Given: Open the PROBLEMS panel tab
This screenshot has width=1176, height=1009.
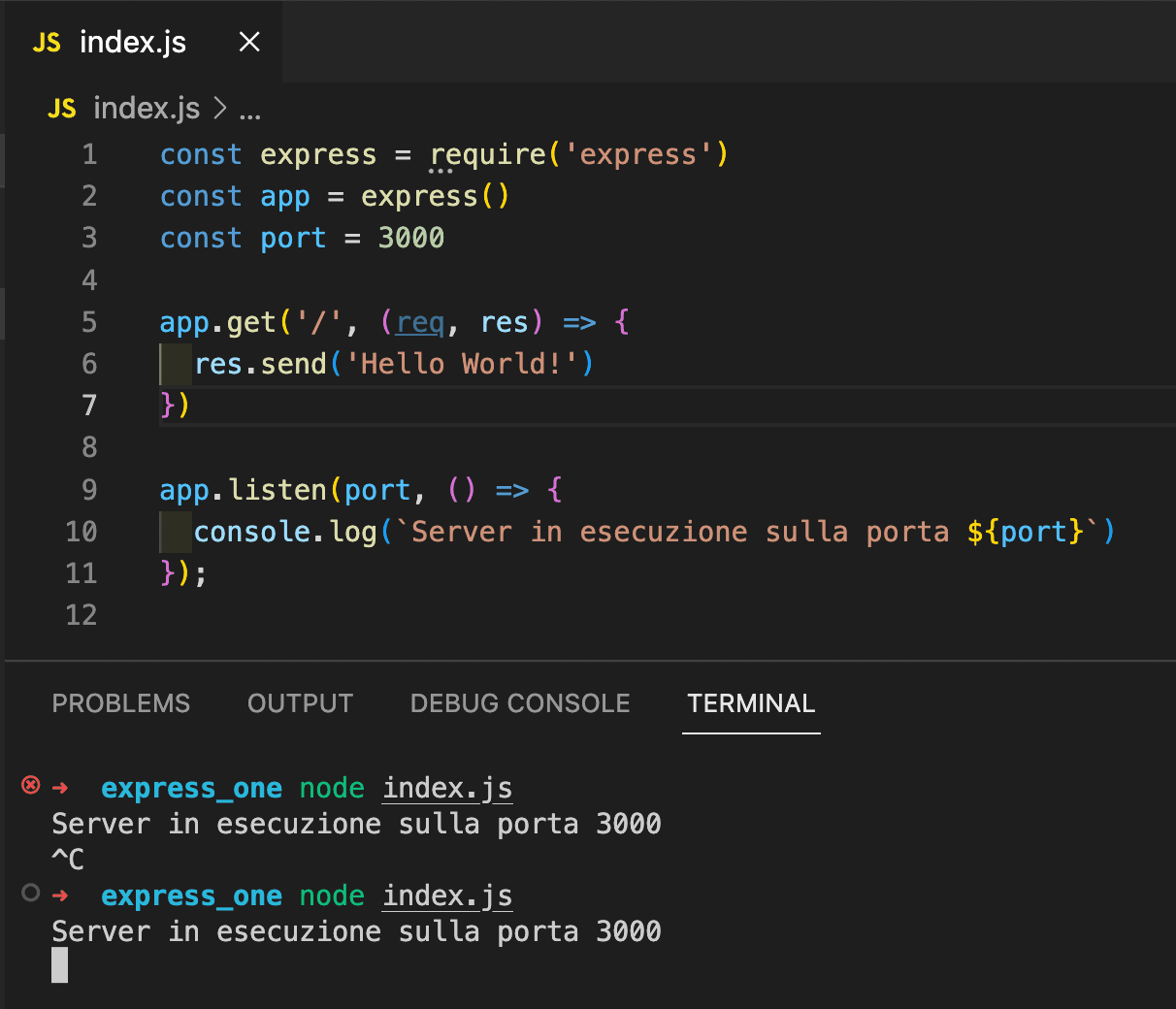Looking at the screenshot, I should (121, 703).
